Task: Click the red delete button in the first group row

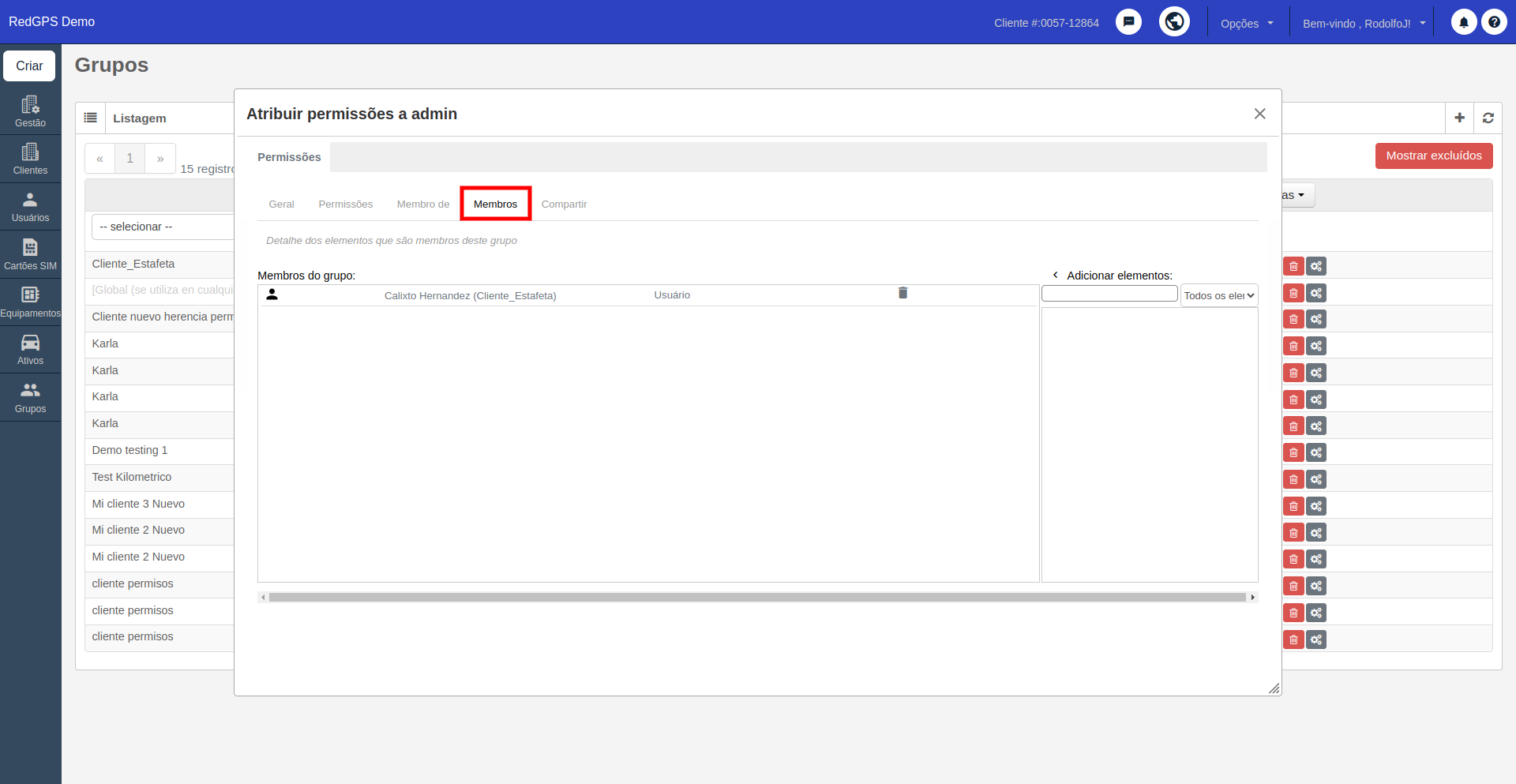Action: click(x=1293, y=266)
